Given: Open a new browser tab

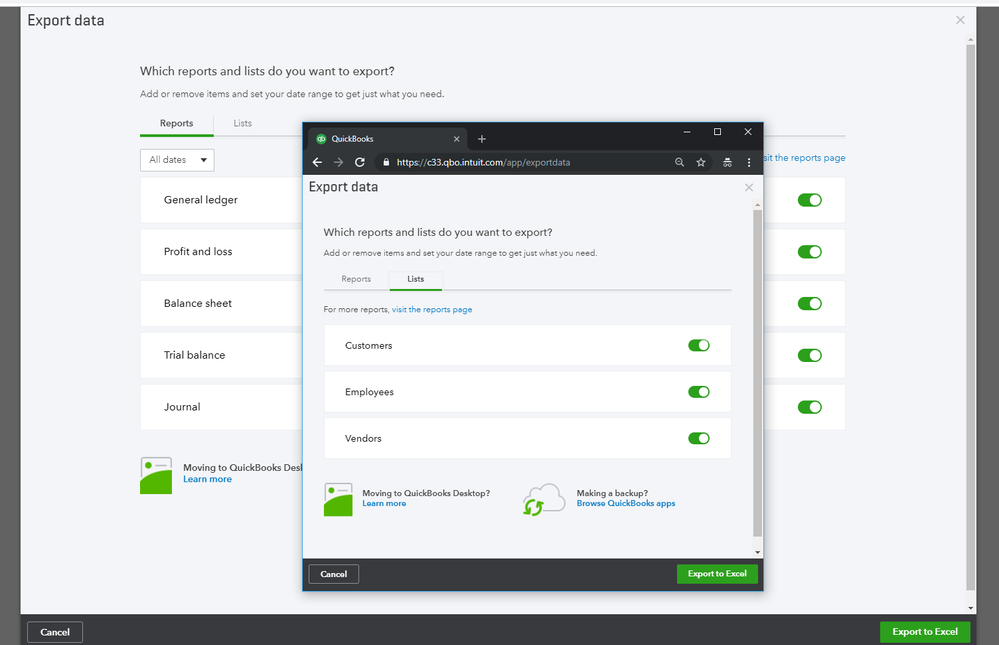Looking at the screenshot, I should [482, 139].
